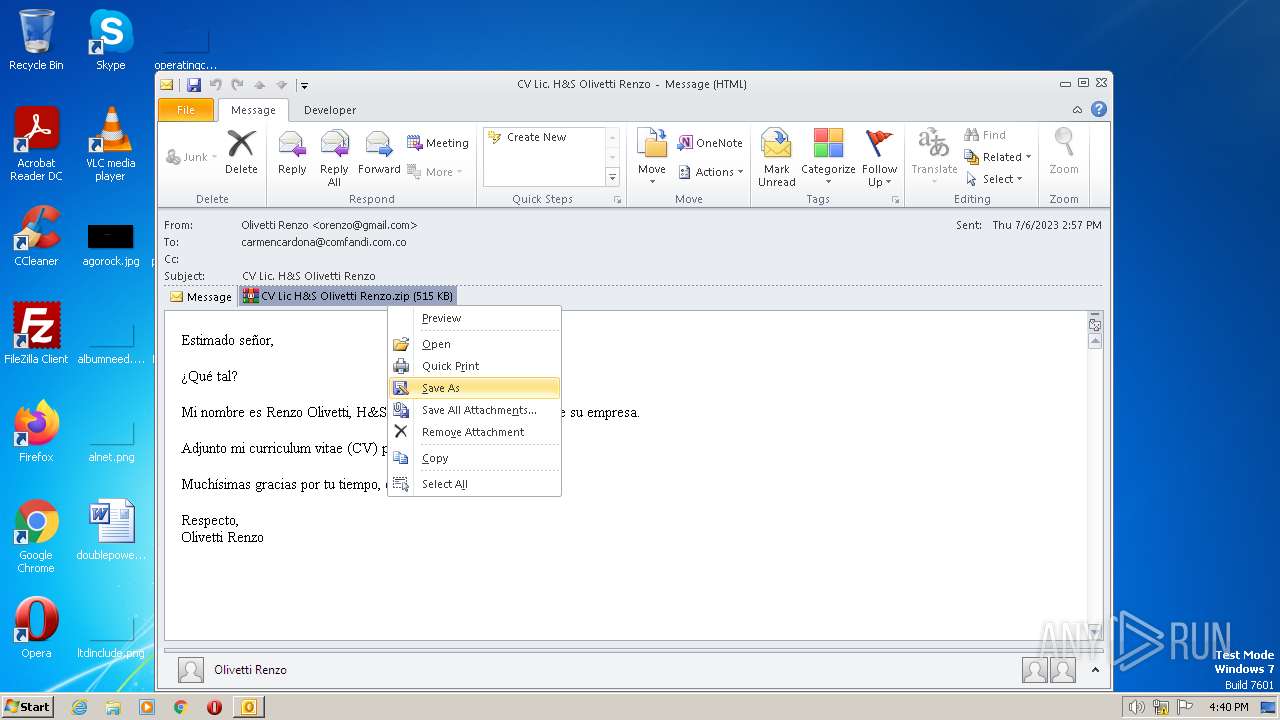Choose Remove Attachment in context menu
Screen dimensions: 1280x720
pyautogui.click(x=474, y=432)
